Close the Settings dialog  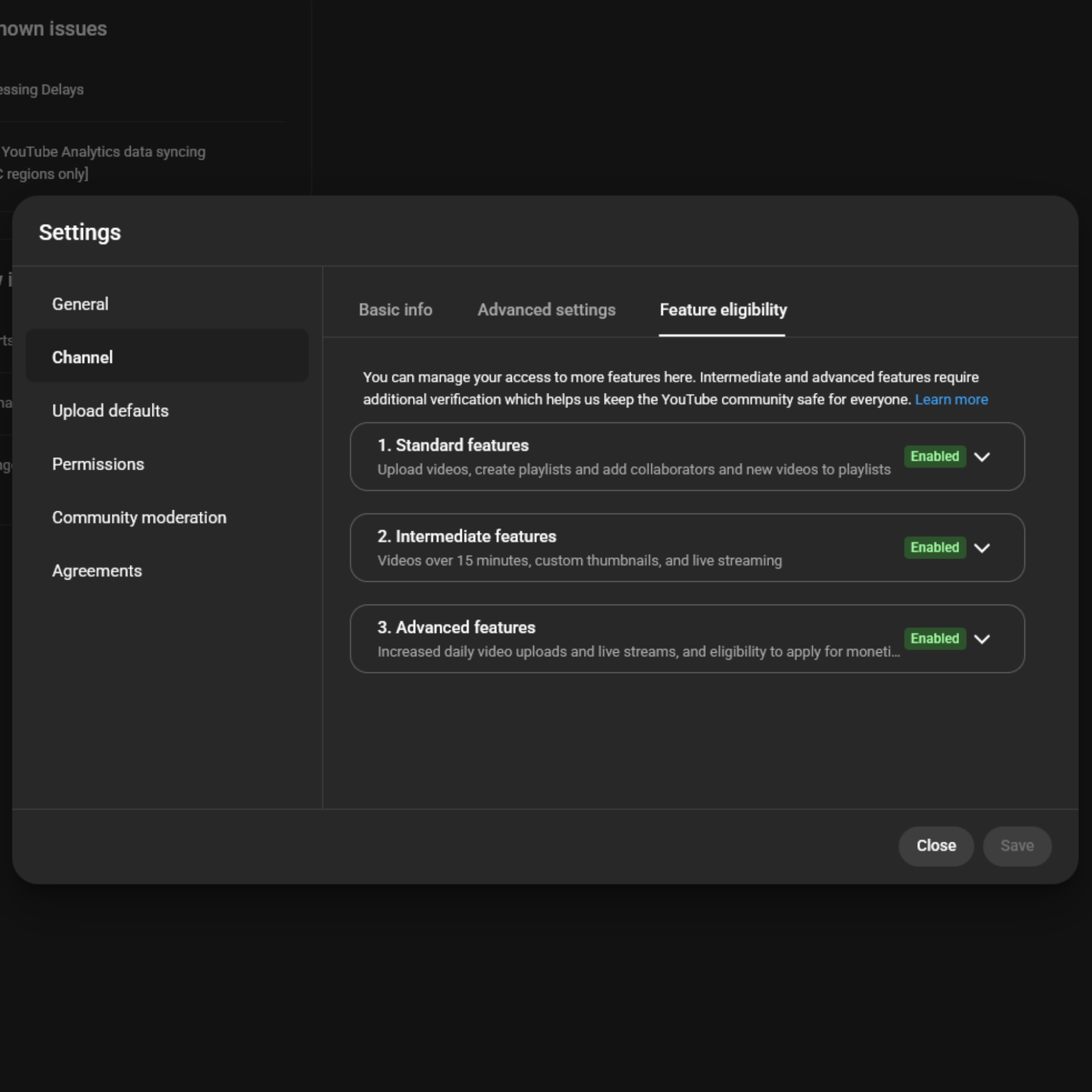point(936,846)
